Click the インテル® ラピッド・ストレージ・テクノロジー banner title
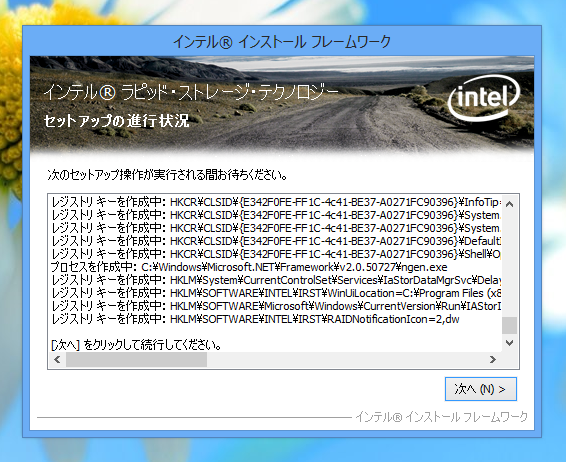The height and width of the screenshot is (462, 566). coord(191,92)
